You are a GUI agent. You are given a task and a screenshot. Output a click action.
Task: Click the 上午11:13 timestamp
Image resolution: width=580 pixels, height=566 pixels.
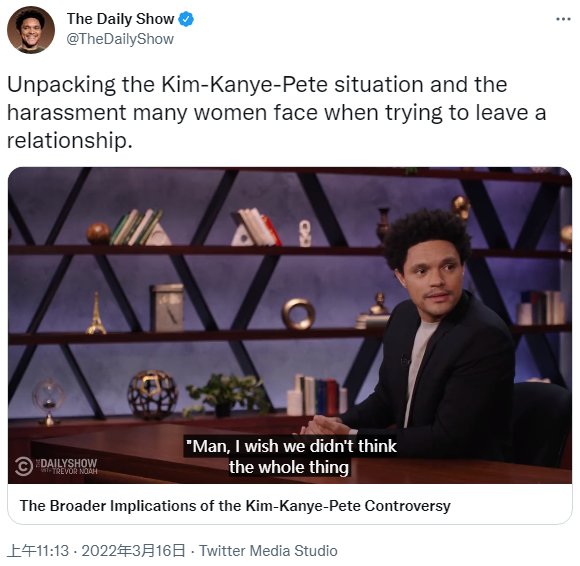tap(38, 551)
